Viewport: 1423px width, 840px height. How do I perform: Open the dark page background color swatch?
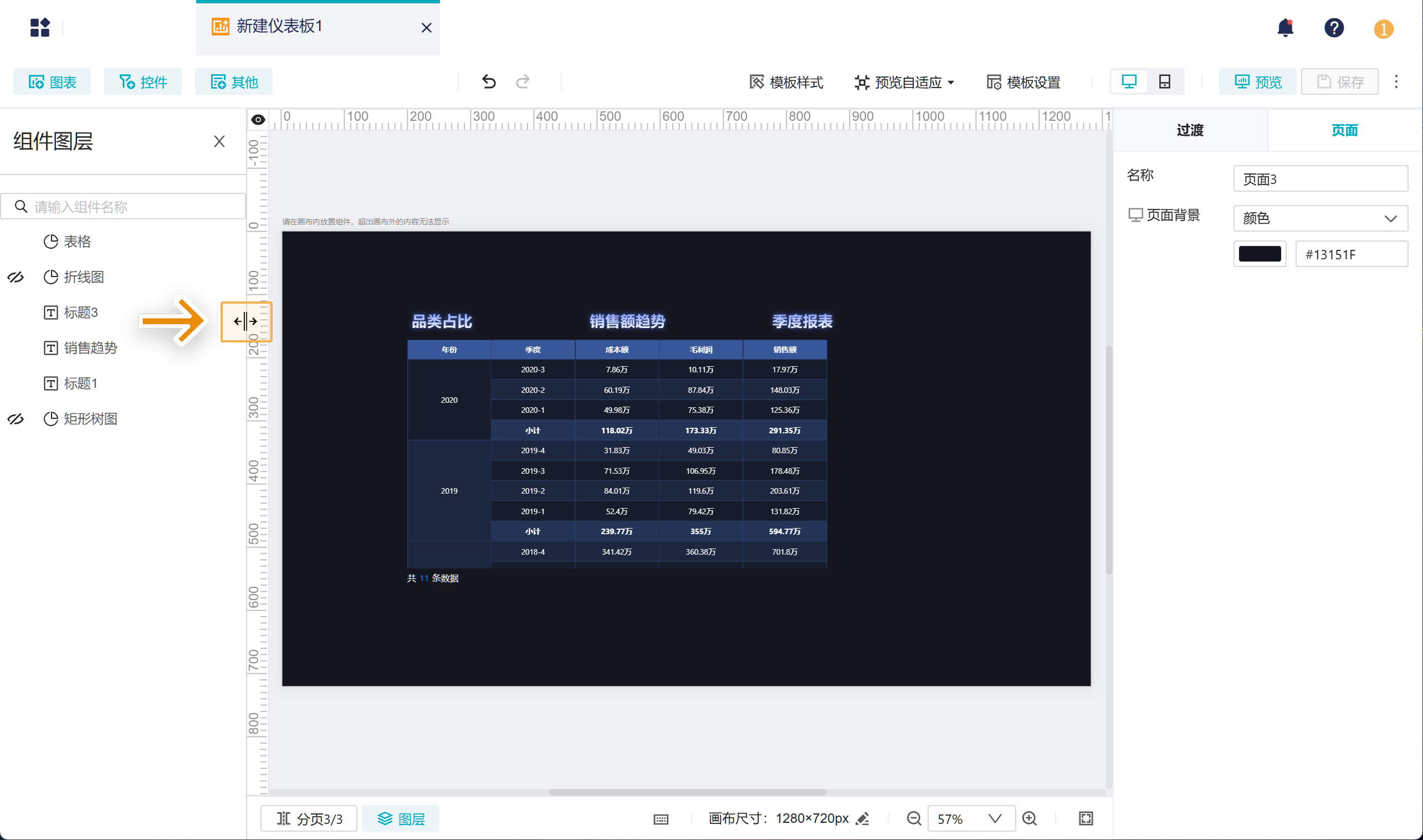click(x=1260, y=254)
